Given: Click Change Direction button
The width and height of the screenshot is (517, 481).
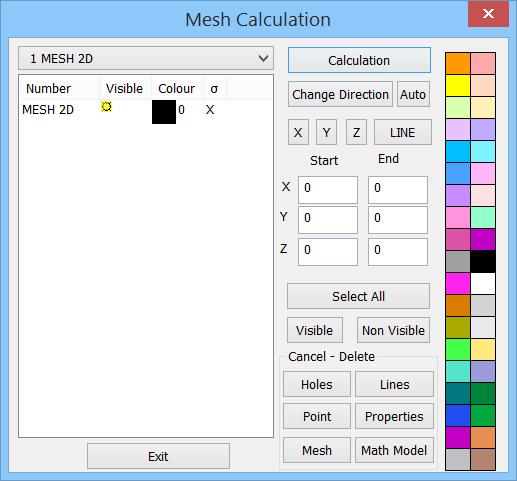Looking at the screenshot, I should 340,94.
